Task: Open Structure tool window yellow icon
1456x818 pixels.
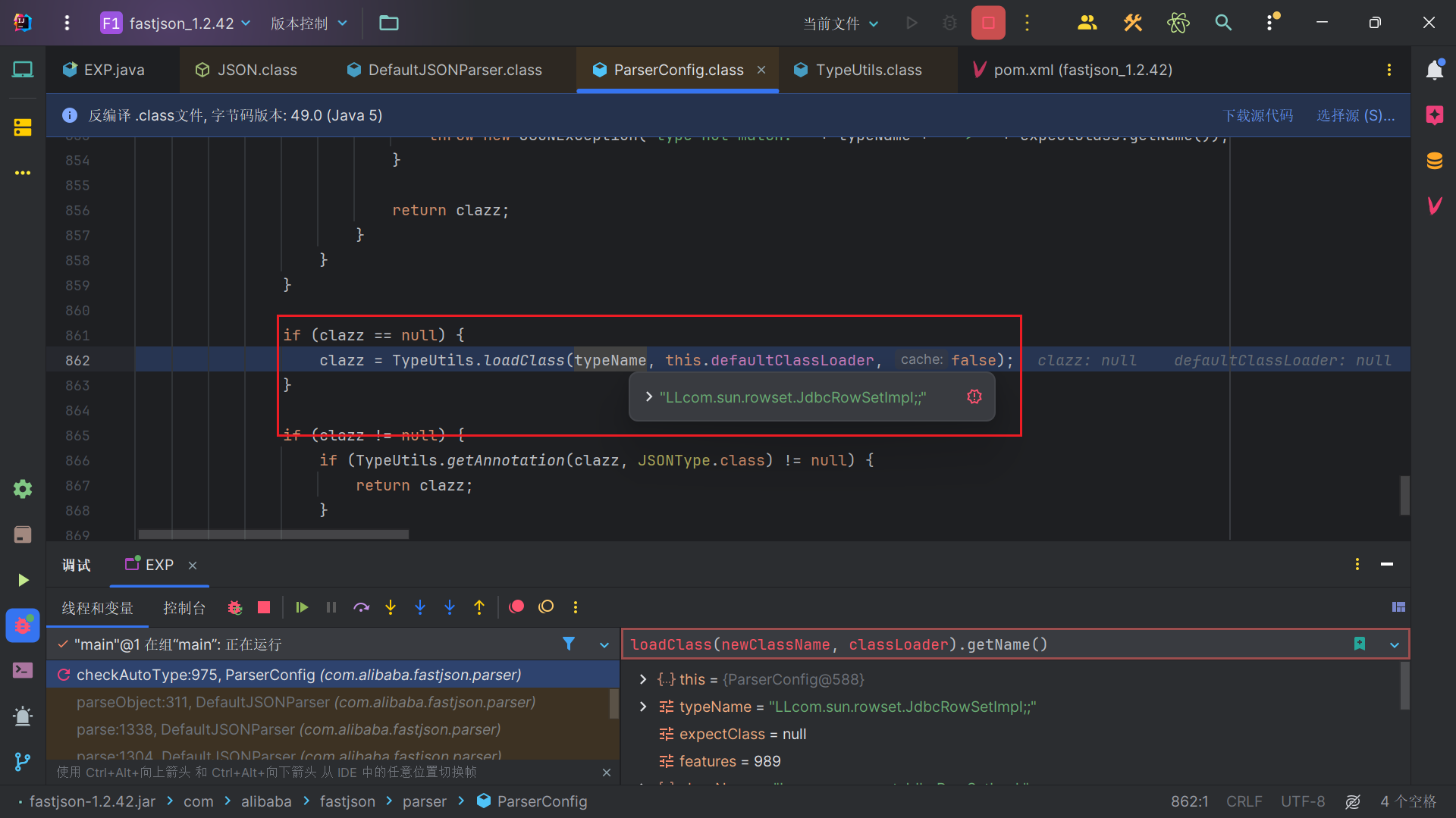Action: [x=23, y=127]
